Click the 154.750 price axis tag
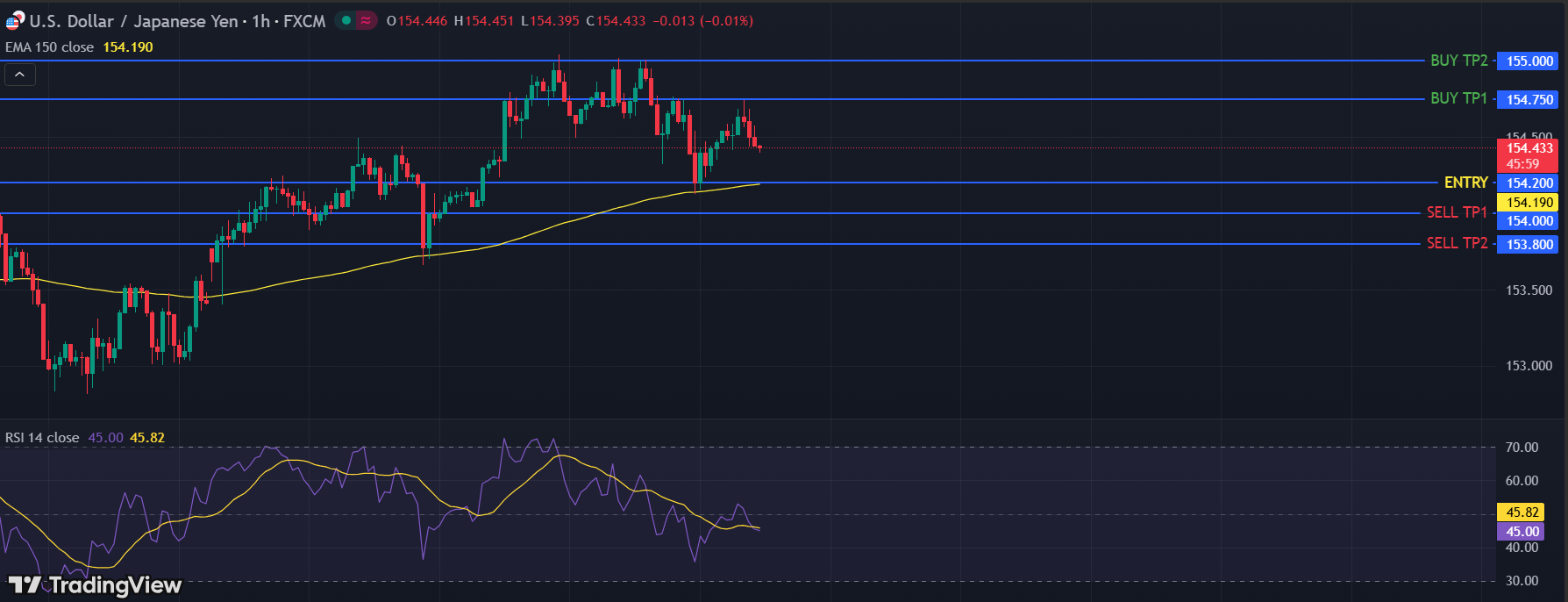The width and height of the screenshot is (1568, 602). tap(1529, 100)
